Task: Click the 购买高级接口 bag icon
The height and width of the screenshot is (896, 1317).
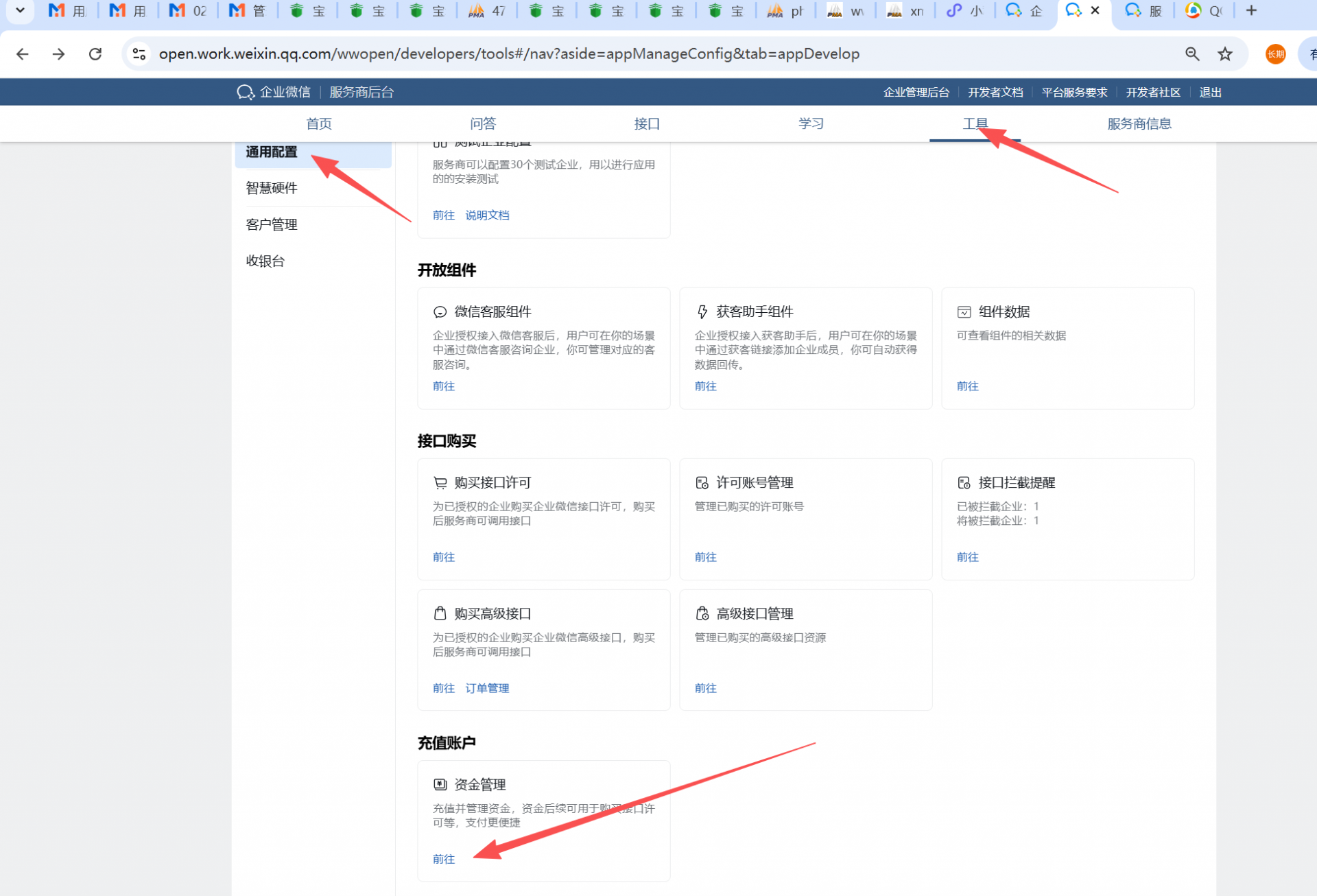Action: pos(440,613)
